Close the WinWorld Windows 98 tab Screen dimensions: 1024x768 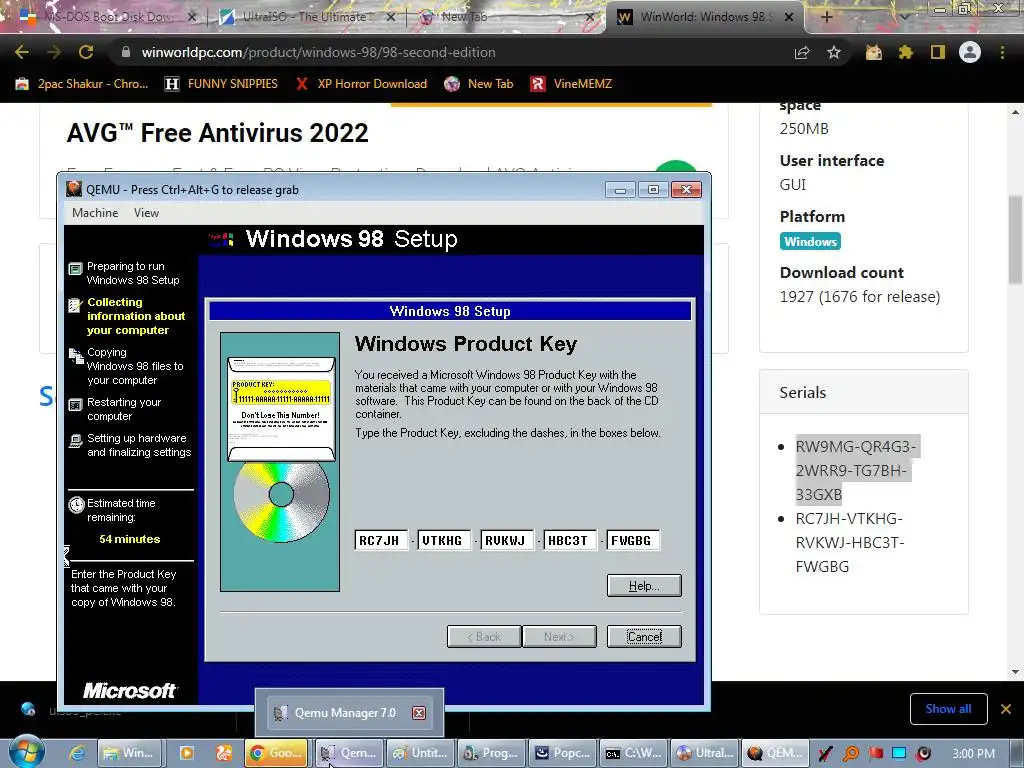tap(789, 17)
